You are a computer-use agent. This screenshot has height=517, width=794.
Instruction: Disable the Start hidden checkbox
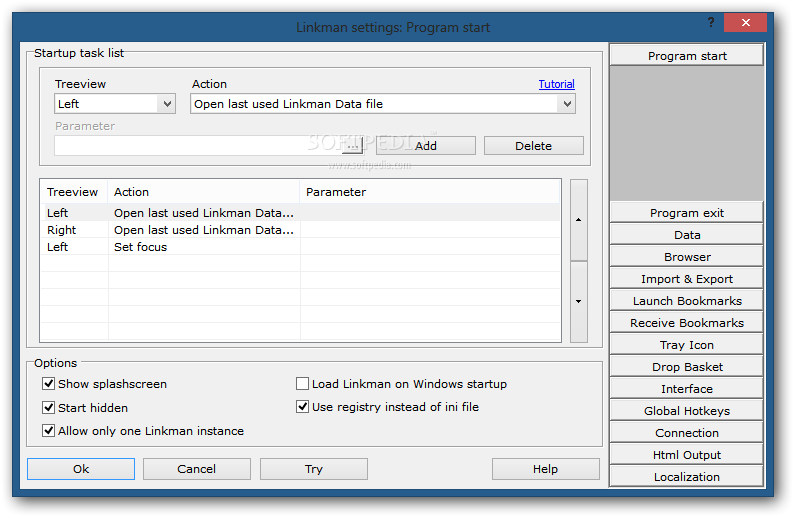(49, 408)
